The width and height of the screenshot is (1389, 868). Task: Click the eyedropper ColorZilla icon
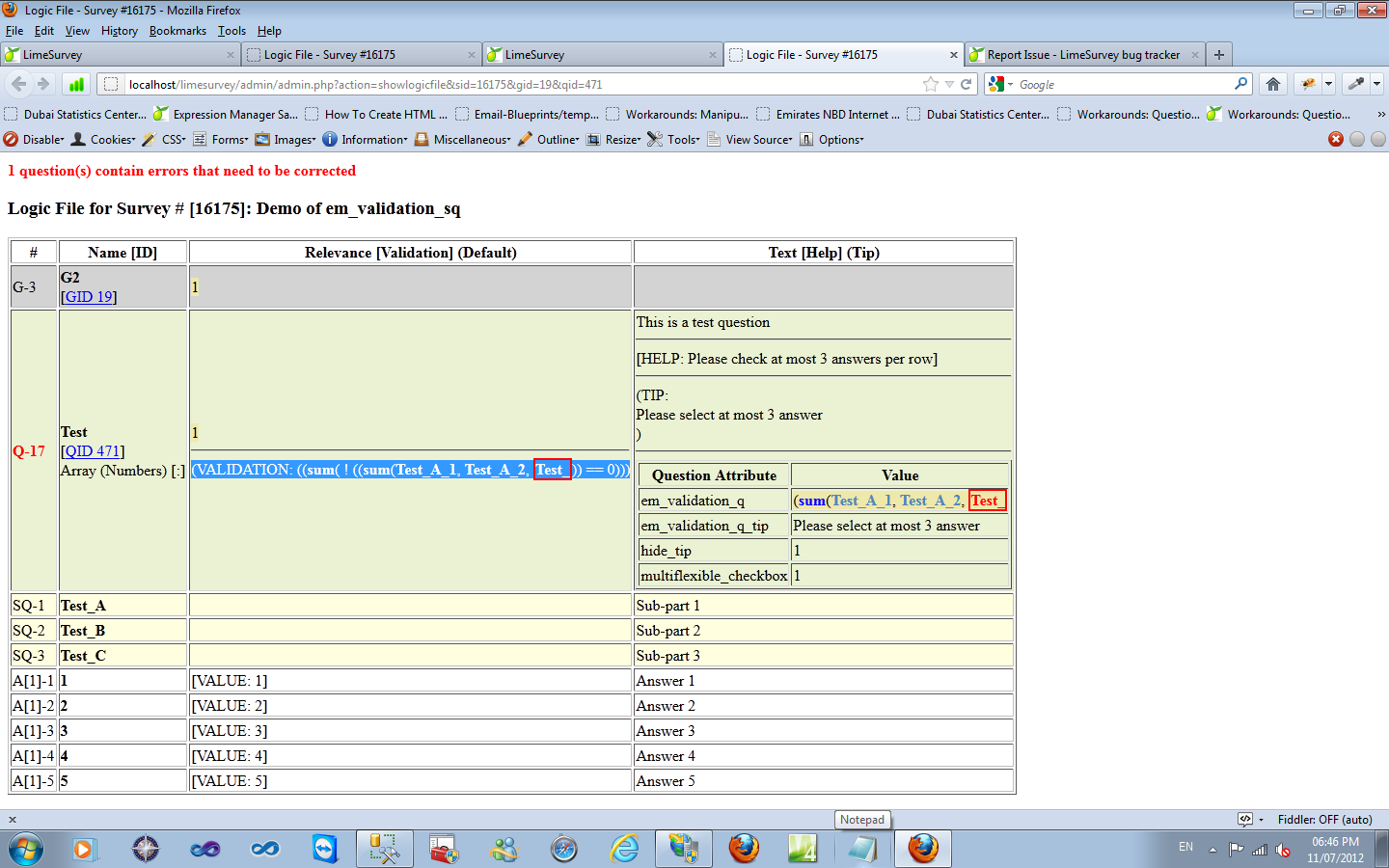point(1356,84)
